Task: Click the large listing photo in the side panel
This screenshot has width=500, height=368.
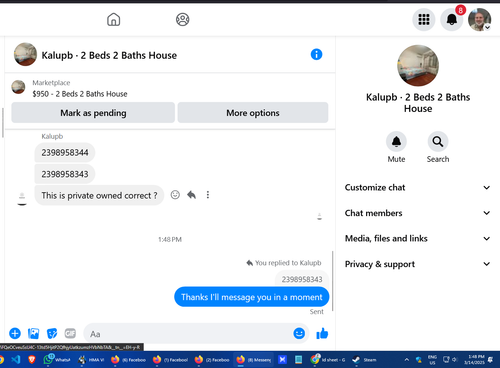Action: click(418, 66)
